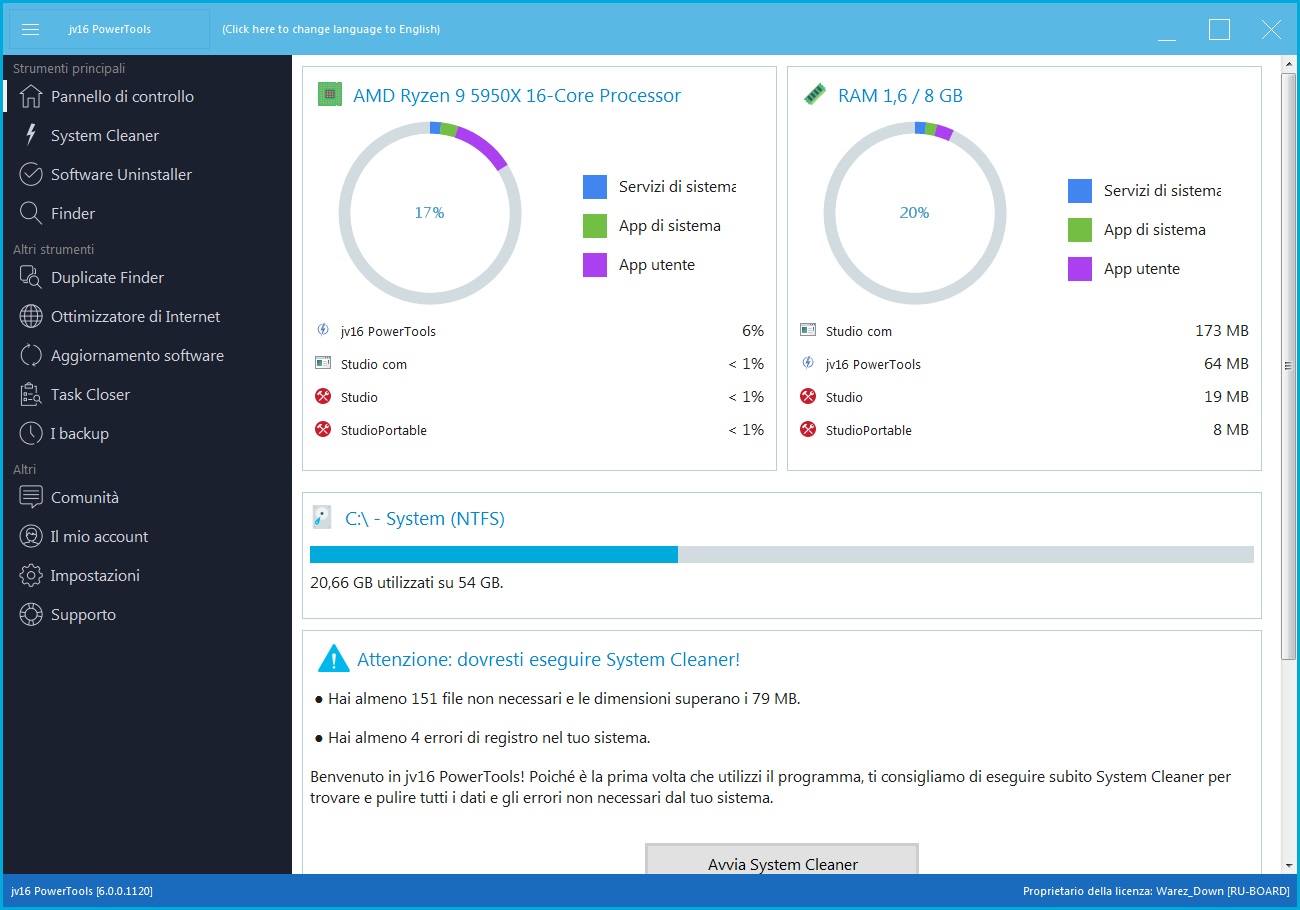Click the C:\ disk usage progress bar
The height and width of the screenshot is (910, 1300).
tap(782, 554)
